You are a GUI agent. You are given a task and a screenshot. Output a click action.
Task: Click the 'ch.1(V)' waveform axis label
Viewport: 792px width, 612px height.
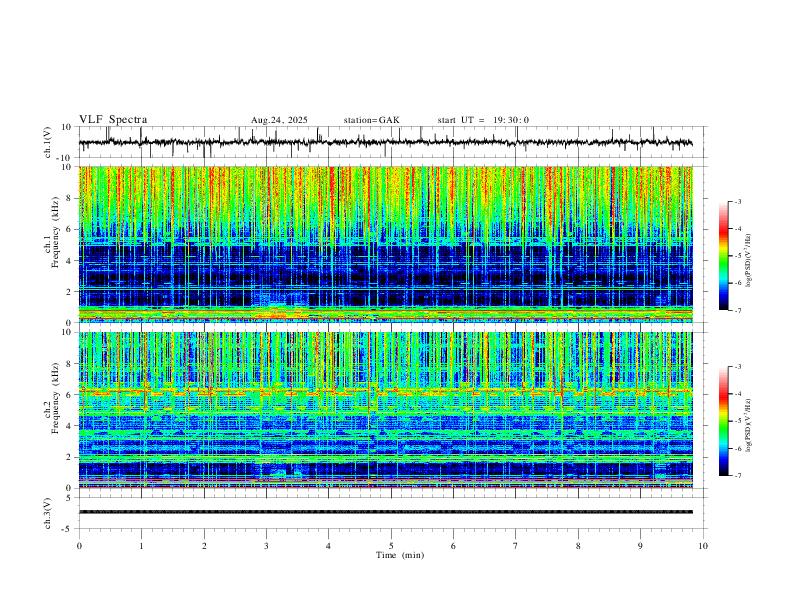(x=48, y=142)
